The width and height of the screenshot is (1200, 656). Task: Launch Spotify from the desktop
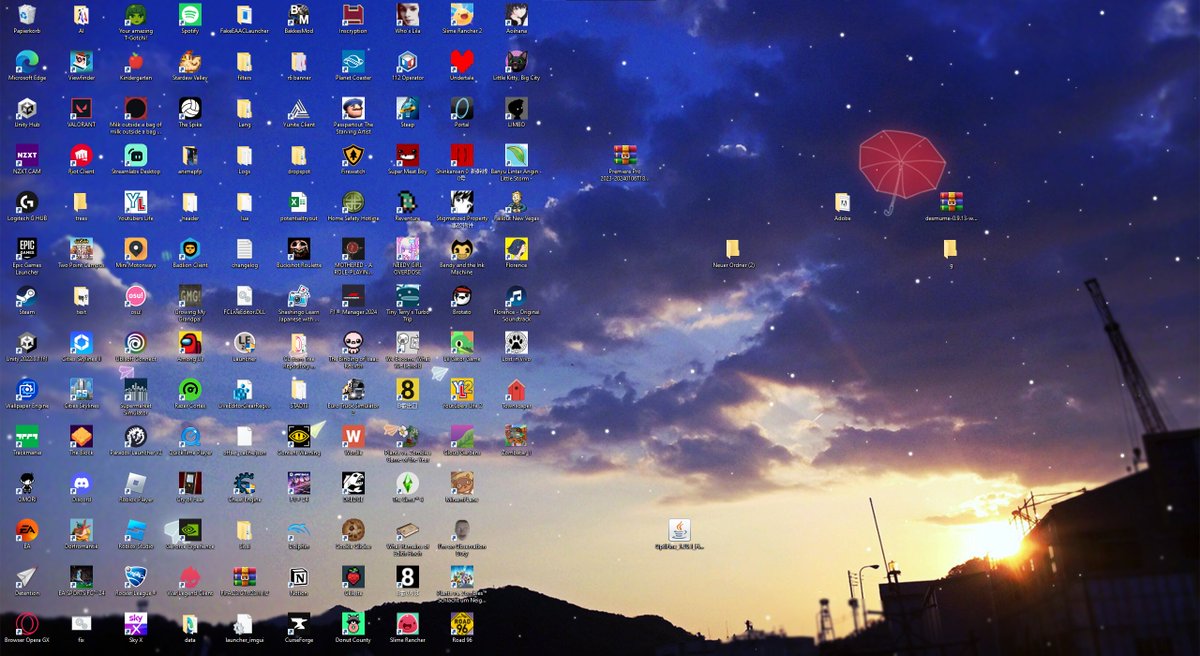point(190,14)
